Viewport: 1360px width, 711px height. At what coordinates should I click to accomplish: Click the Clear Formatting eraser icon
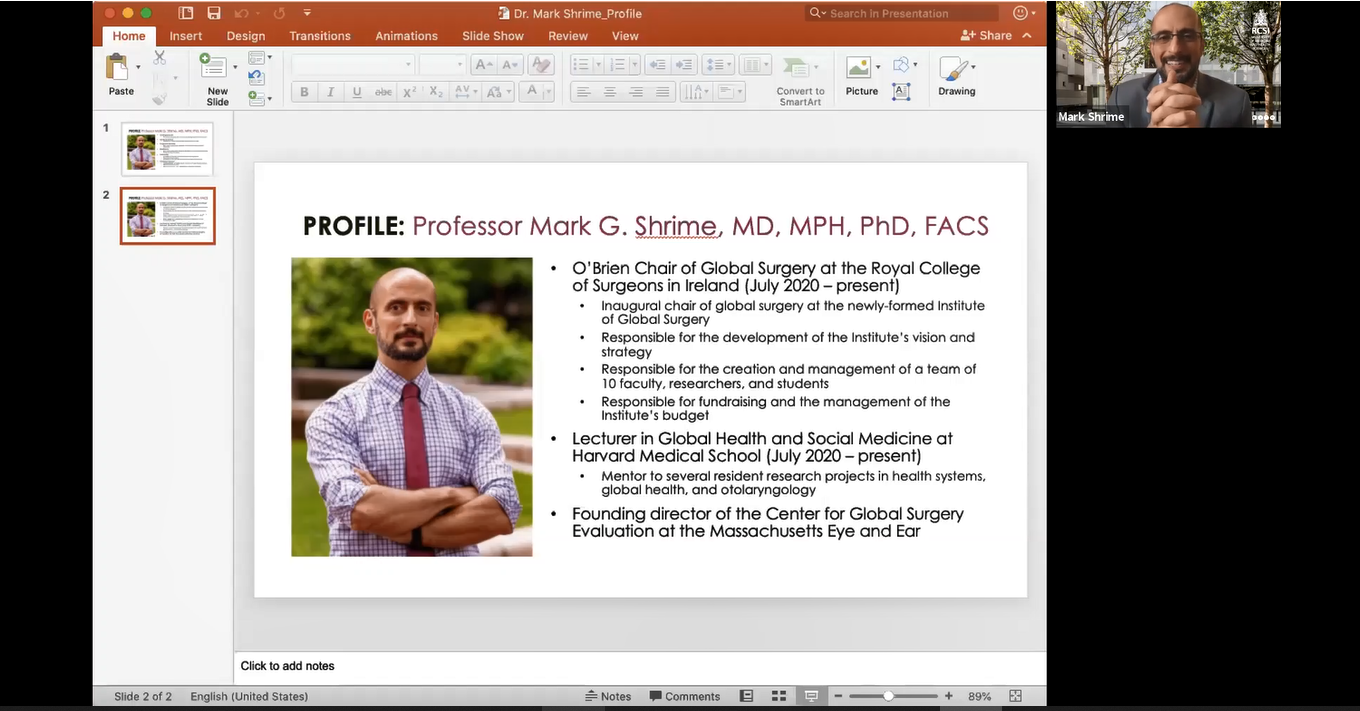pos(540,65)
